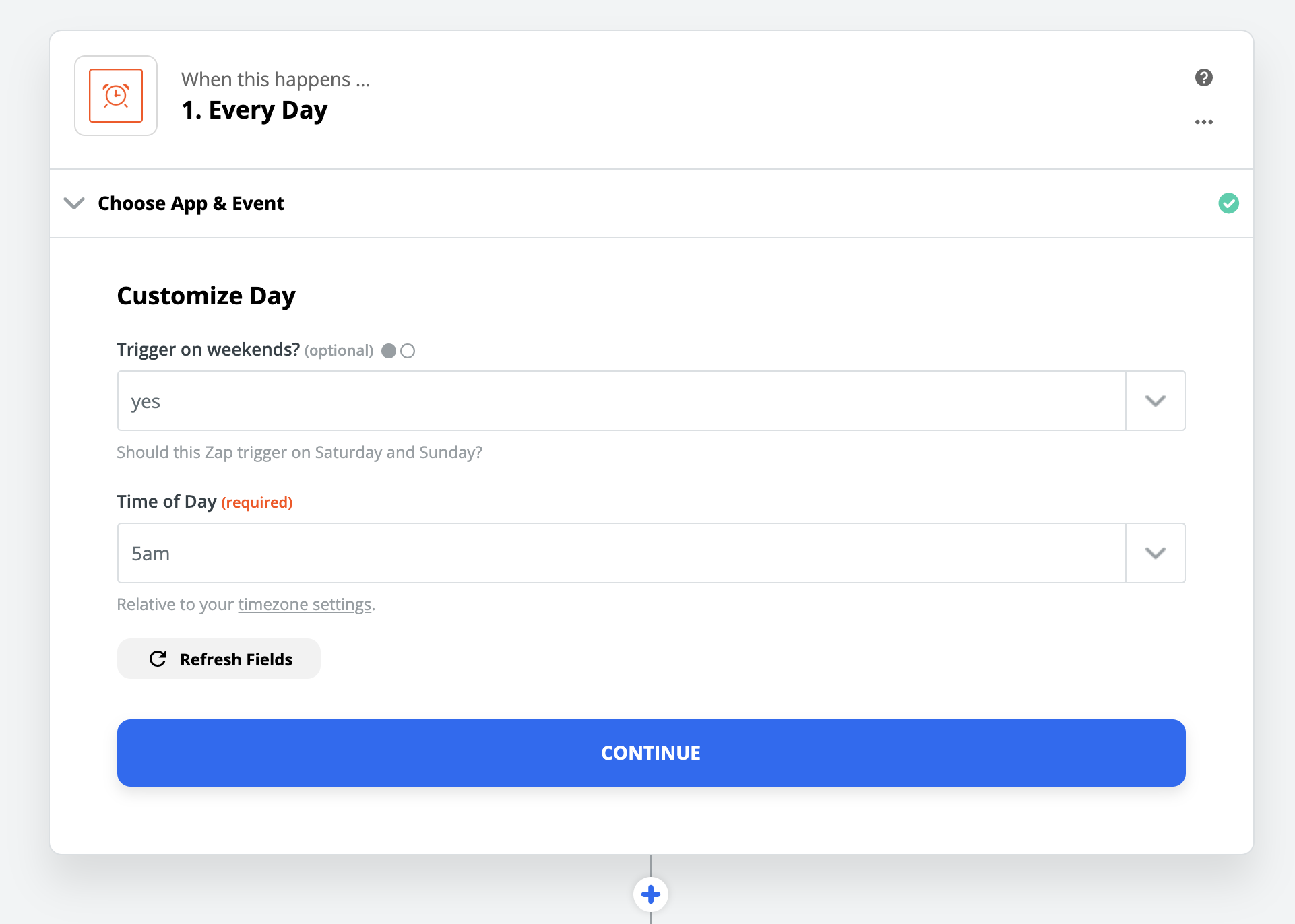Click the Customize Day heading
Screen dimensions: 1295x924
click(206, 296)
